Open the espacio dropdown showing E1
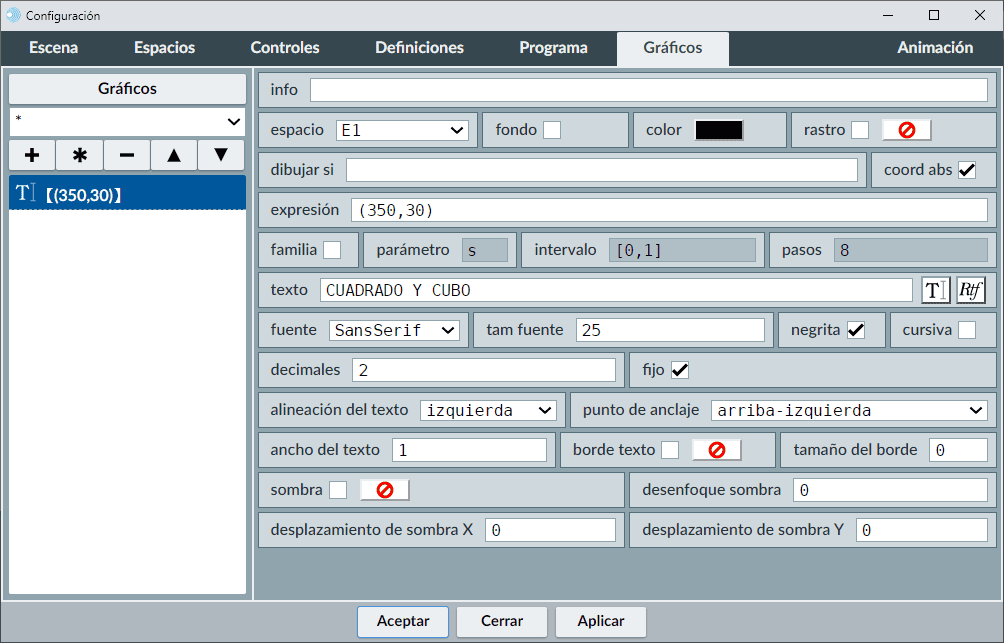Image resolution: width=1004 pixels, height=643 pixels. click(x=402, y=130)
